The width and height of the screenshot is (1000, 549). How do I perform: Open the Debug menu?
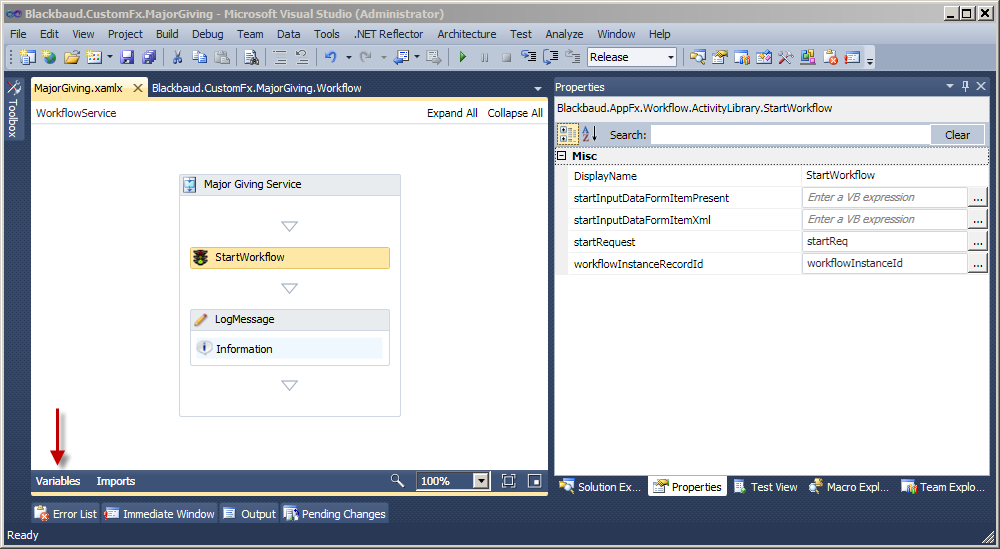point(207,34)
